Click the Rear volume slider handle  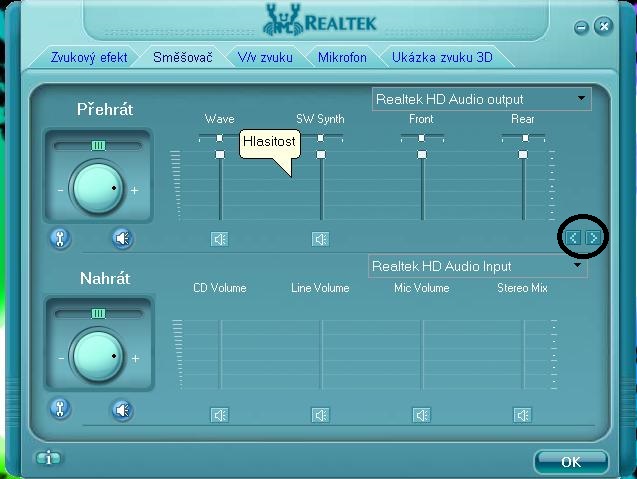tap(523, 154)
